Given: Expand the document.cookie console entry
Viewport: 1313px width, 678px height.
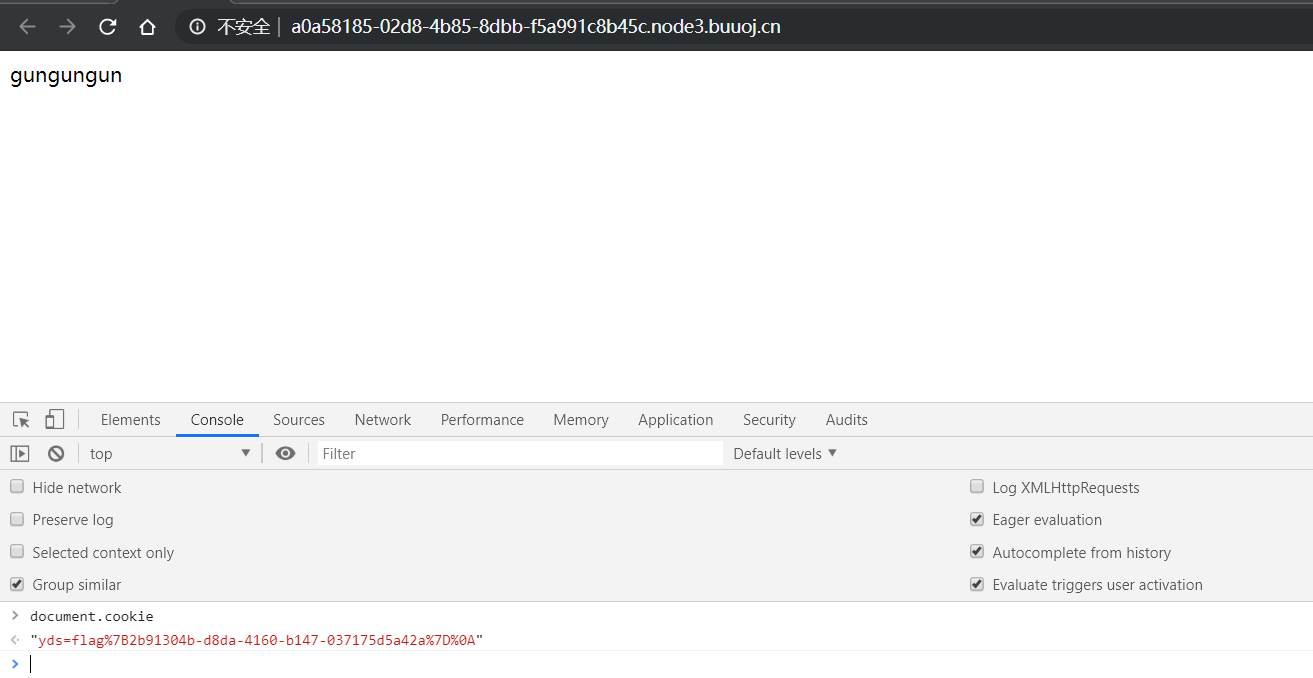Looking at the screenshot, I should click(x=14, y=616).
